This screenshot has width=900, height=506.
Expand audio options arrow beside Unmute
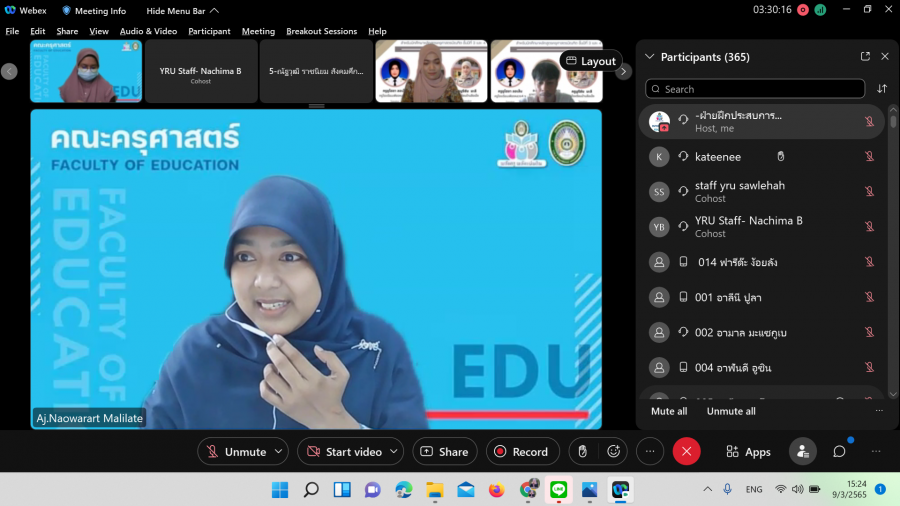[x=279, y=452]
